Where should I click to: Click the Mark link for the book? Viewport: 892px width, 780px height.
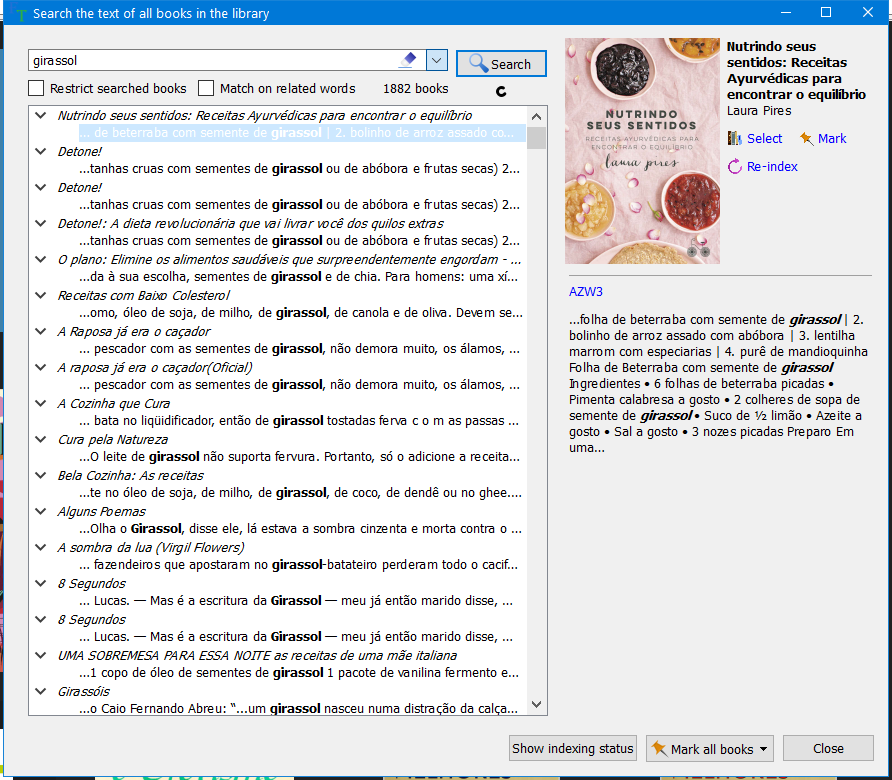pos(832,138)
